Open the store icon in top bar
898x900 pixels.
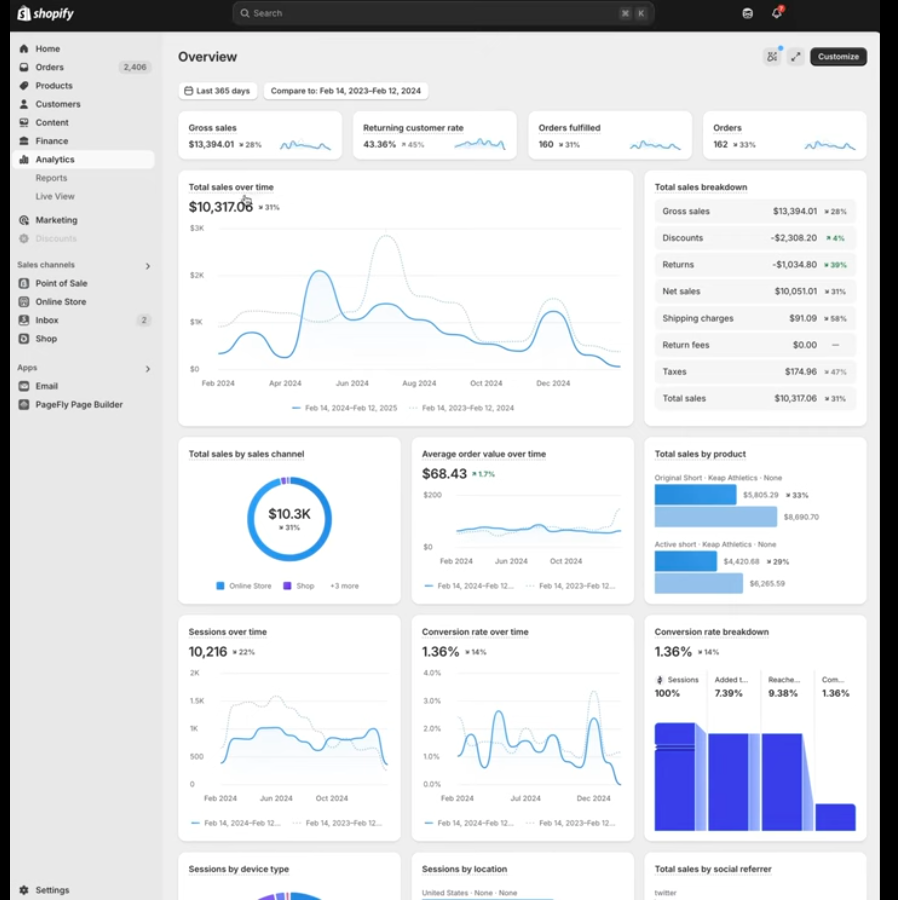tap(748, 14)
